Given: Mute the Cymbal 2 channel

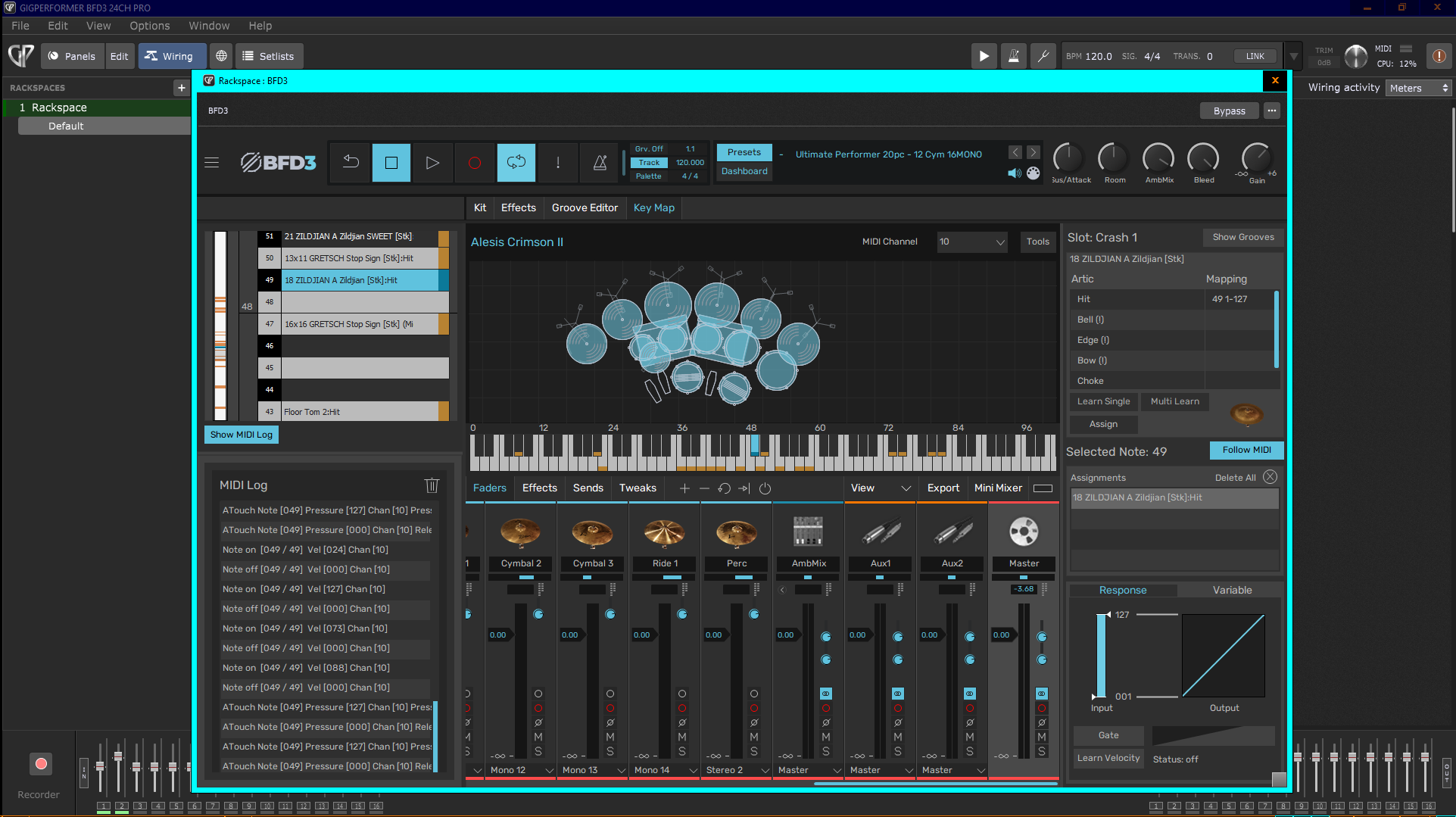Looking at the screenshot, I should 538,737.
